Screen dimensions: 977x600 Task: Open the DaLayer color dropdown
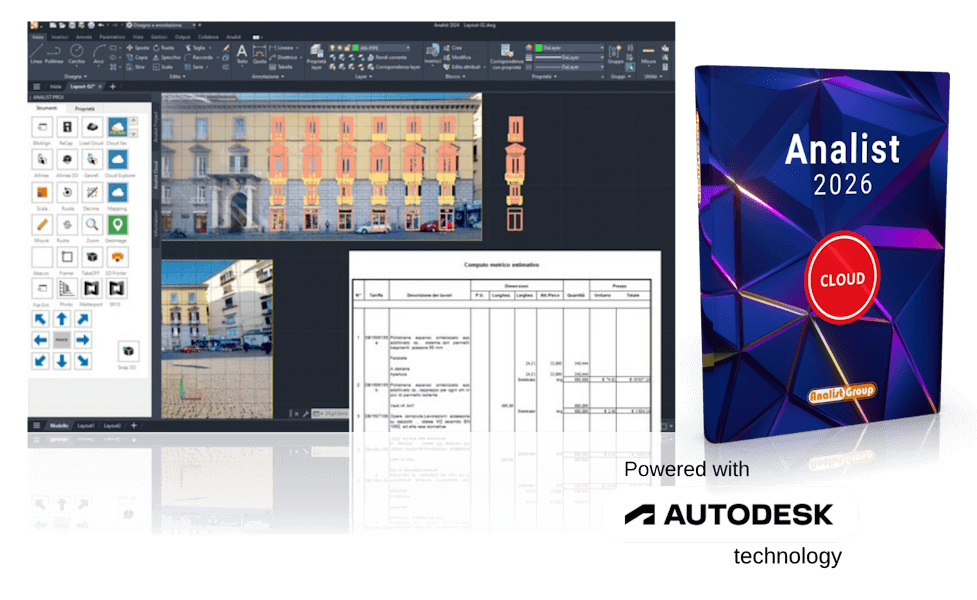tap(570, 48)
